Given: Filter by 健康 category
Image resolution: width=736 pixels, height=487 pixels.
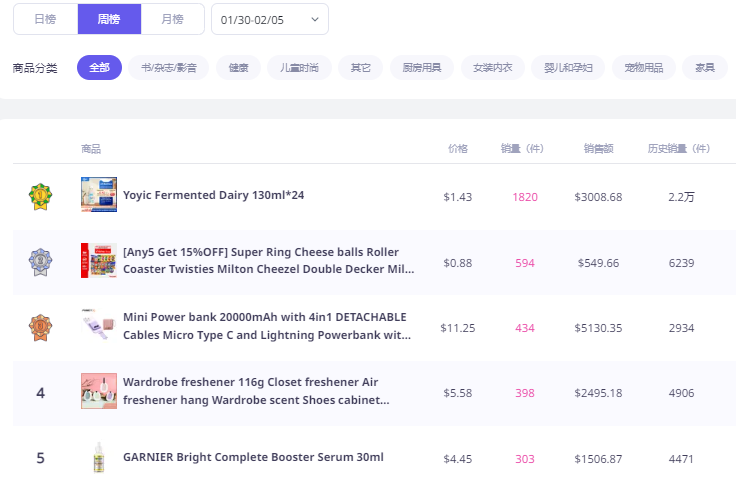Looking at the screenshot, I should [x=238, y=68].
